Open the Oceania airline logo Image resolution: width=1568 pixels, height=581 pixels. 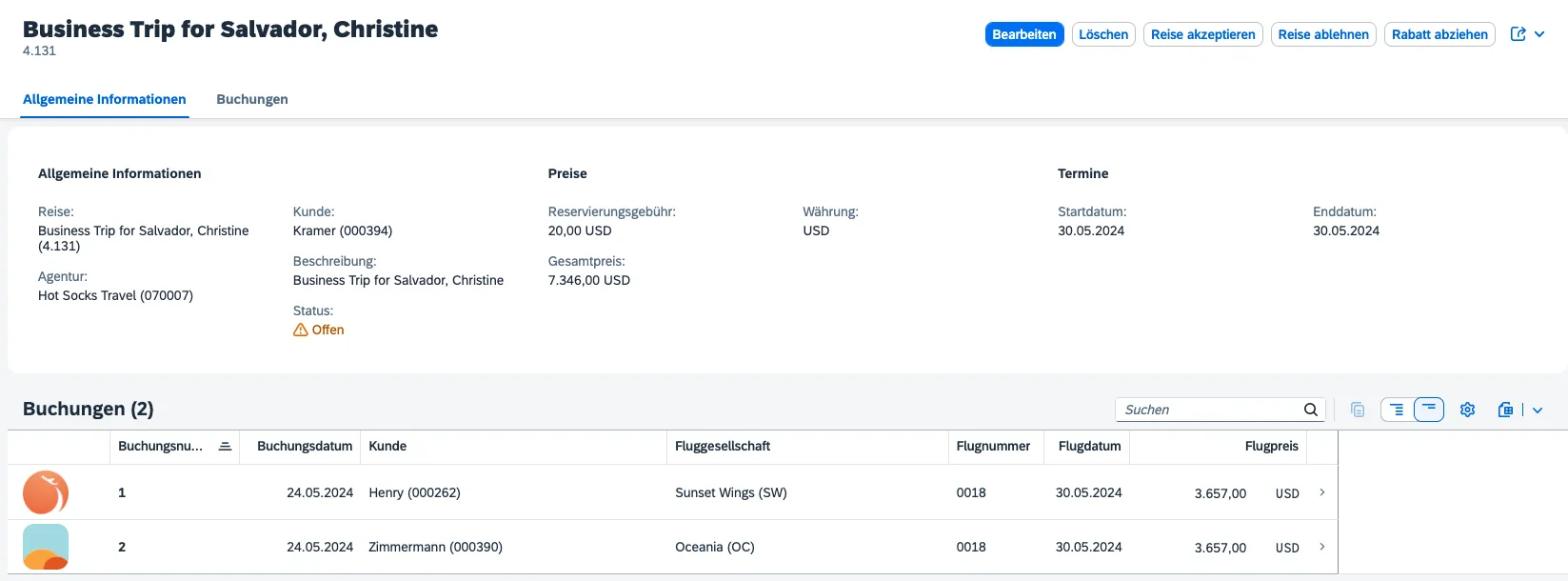(x=46, y=547)
